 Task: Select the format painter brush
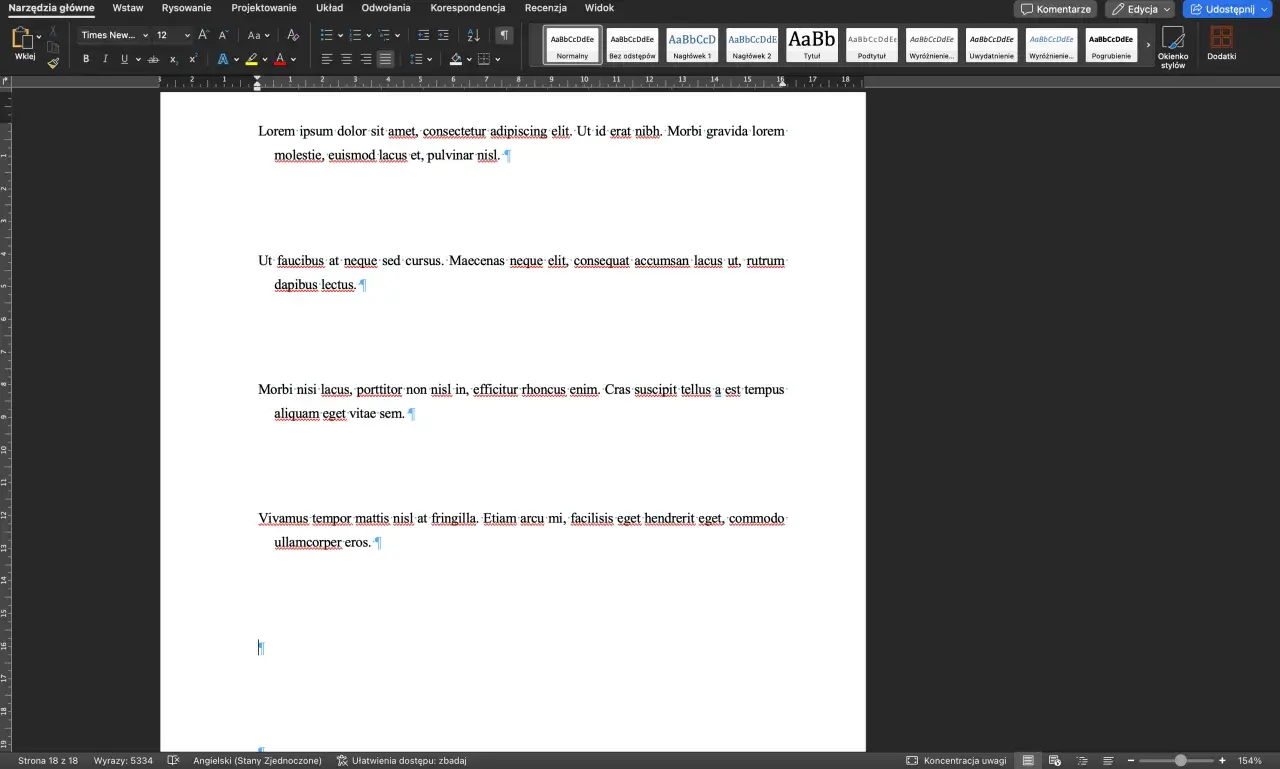(x=53, y=62)
